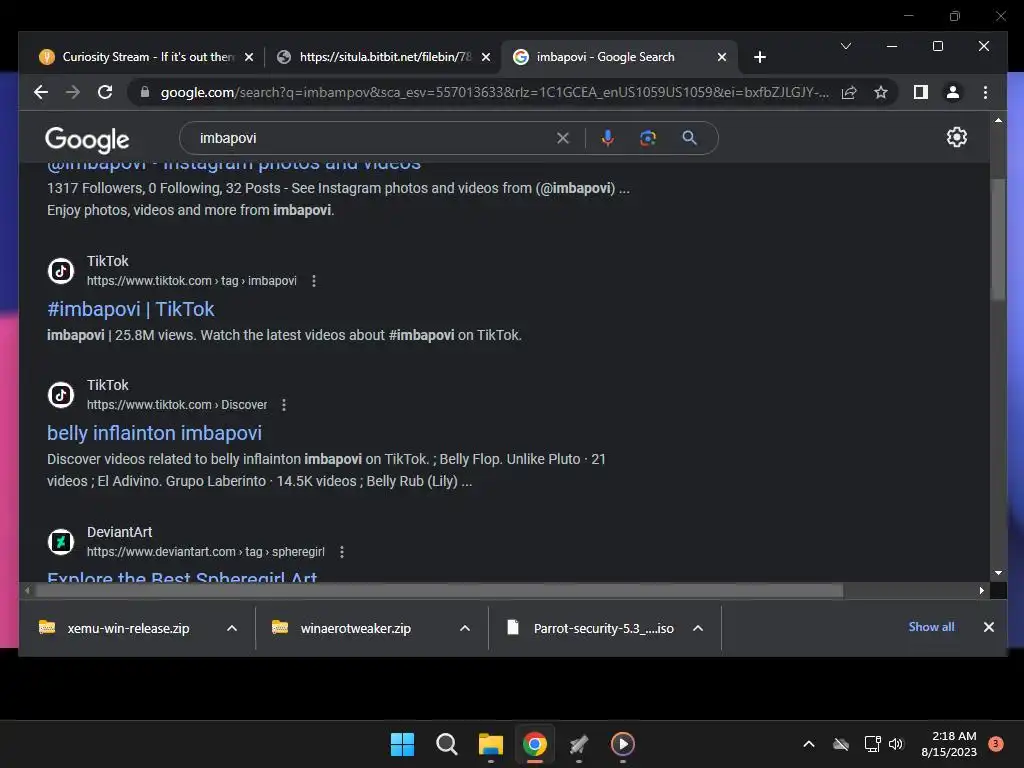Click the vertical scrollbar thumb
Viewport: 1024px width, 768px height.
[997, 239]
